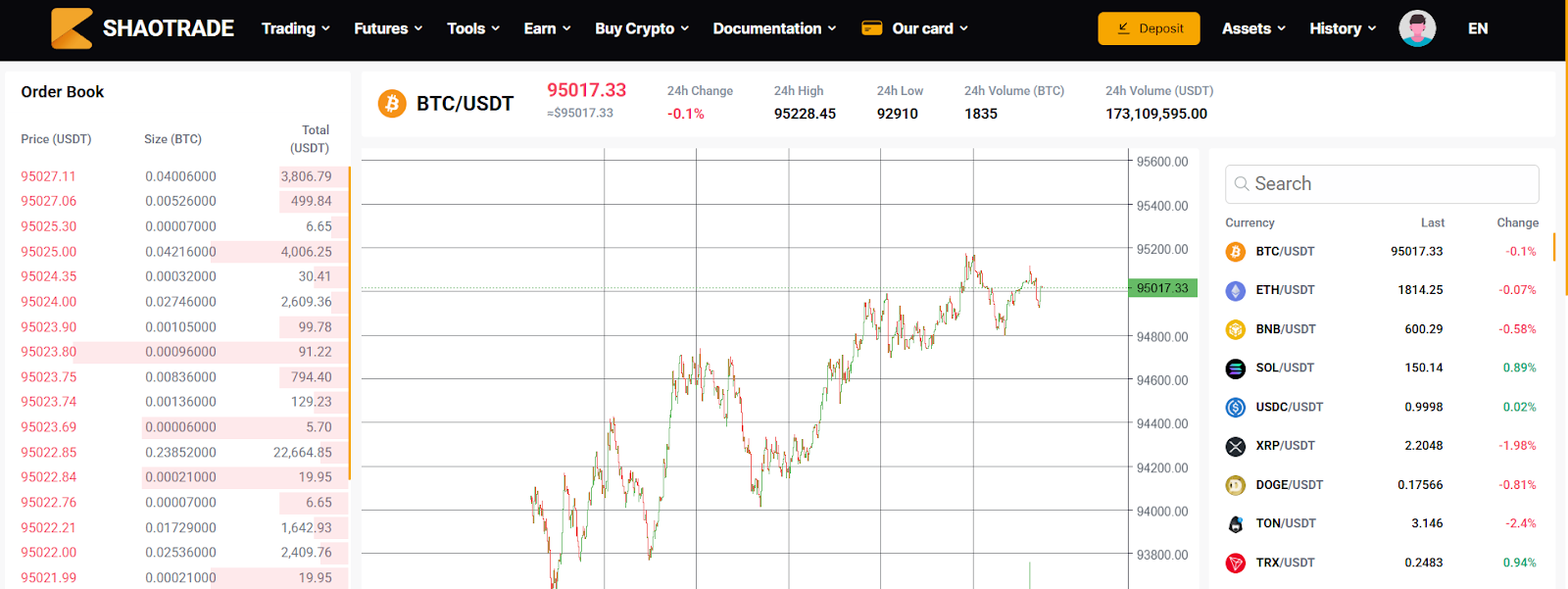The height and width of the screenshot is (589, 1568).
Task: Open the Documentation dropdown menu
Action: pyautogui.click(x=775, y=28)
